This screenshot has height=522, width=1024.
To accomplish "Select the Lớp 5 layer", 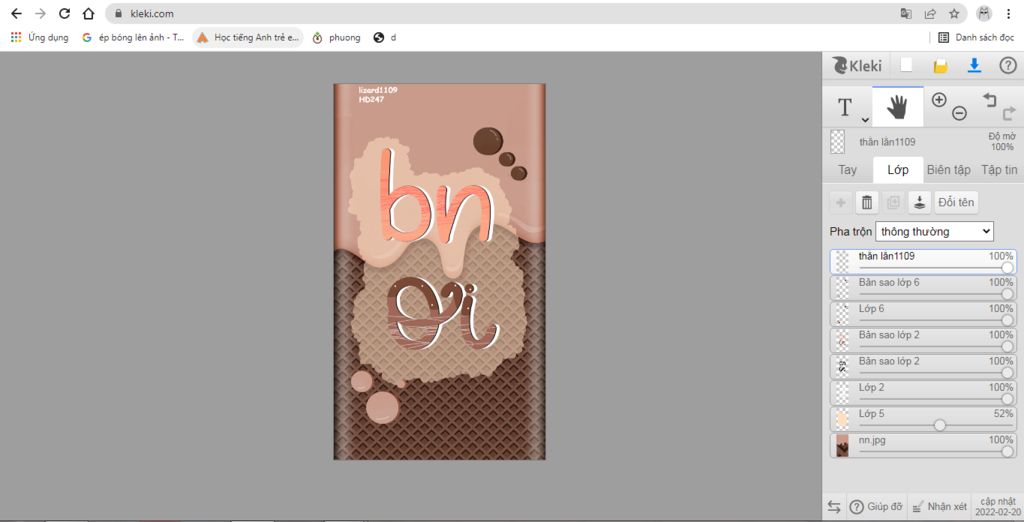I will point(923,419).
